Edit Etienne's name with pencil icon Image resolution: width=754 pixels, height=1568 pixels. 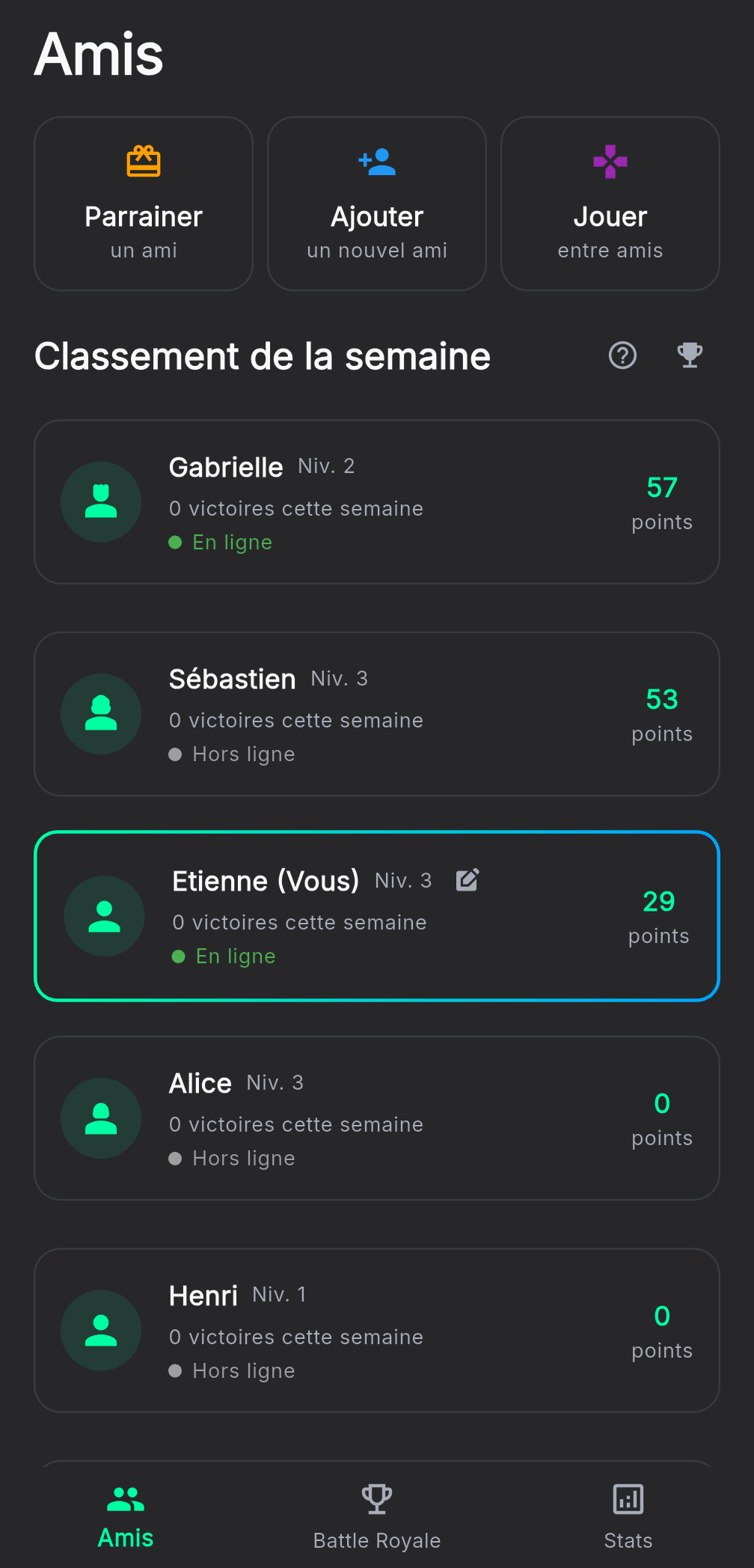tap(468, 880)
